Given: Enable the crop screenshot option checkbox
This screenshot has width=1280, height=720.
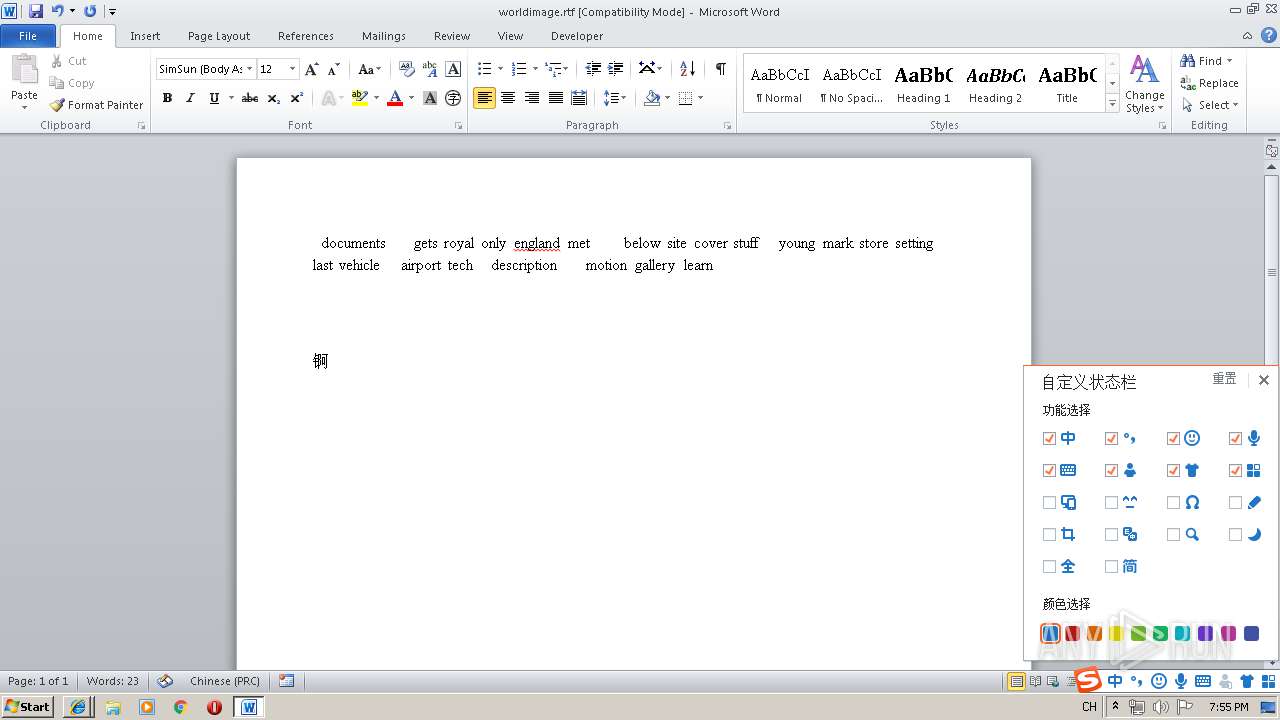Looking at the screenshot, I should point(1049,534).
